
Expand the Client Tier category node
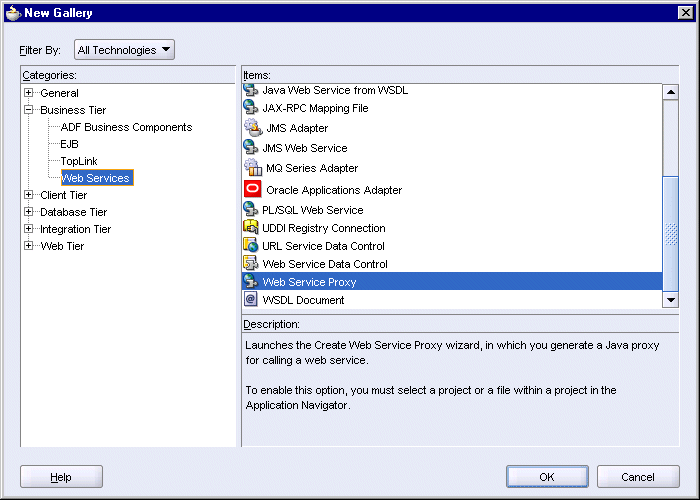click(29, 195)
